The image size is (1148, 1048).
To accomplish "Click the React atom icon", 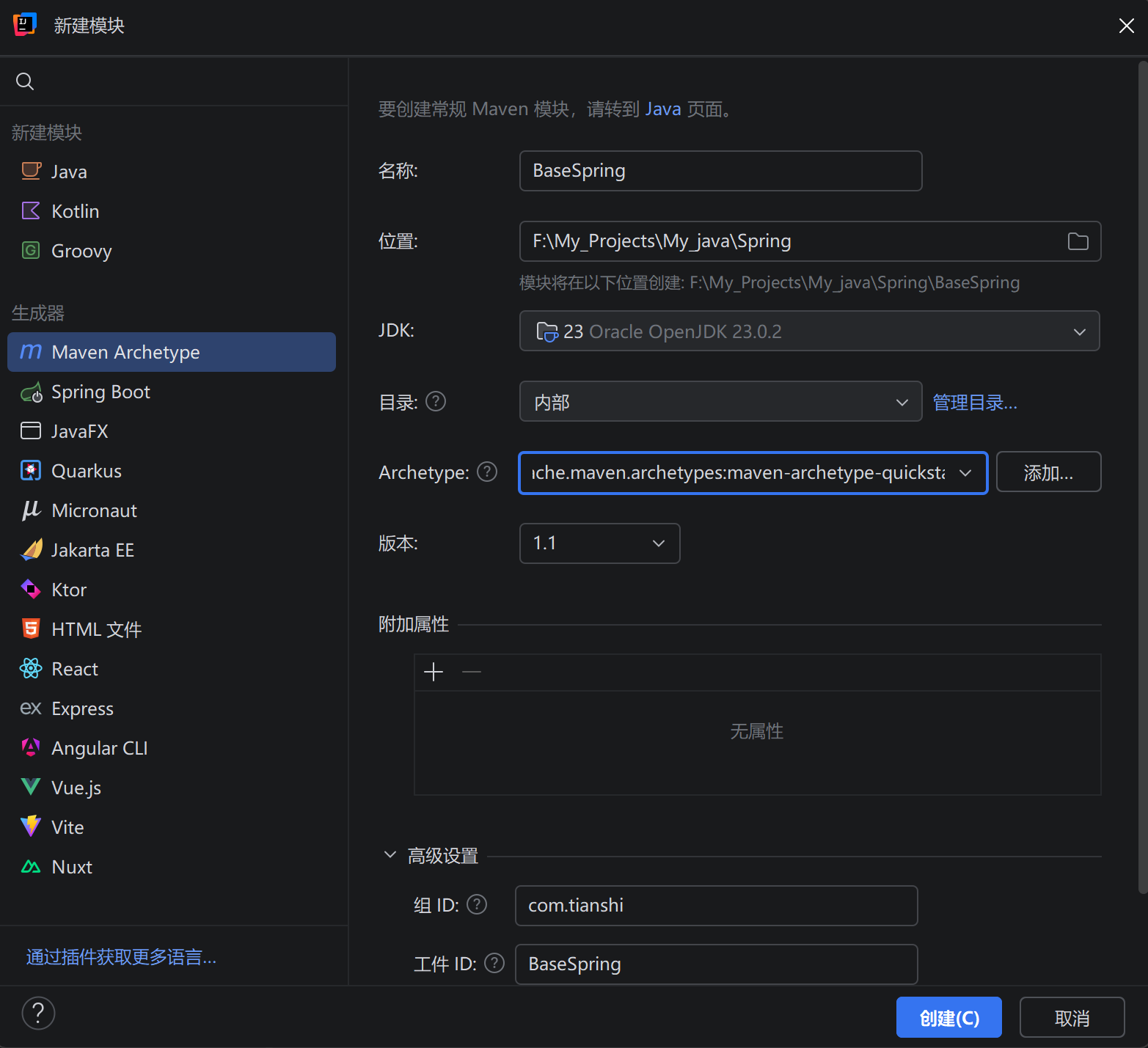I will point(31,668).
